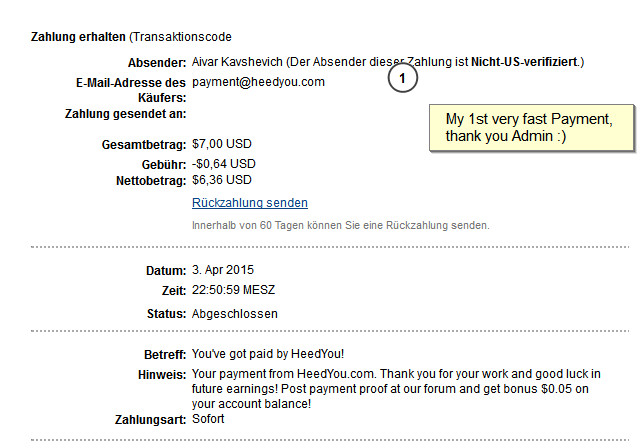The width and height of the screenshot is (644, 444).
Task: Click the payment@heedyou.com email address
Action: 258,82
